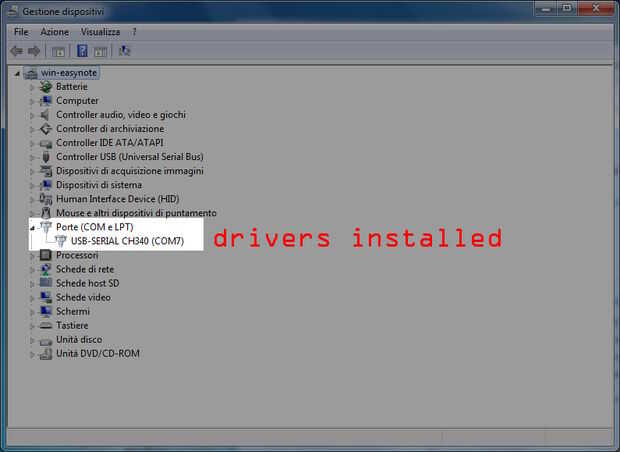Open the Azione menu
This screenshot has height=452, width=620.
pos(55,32)
